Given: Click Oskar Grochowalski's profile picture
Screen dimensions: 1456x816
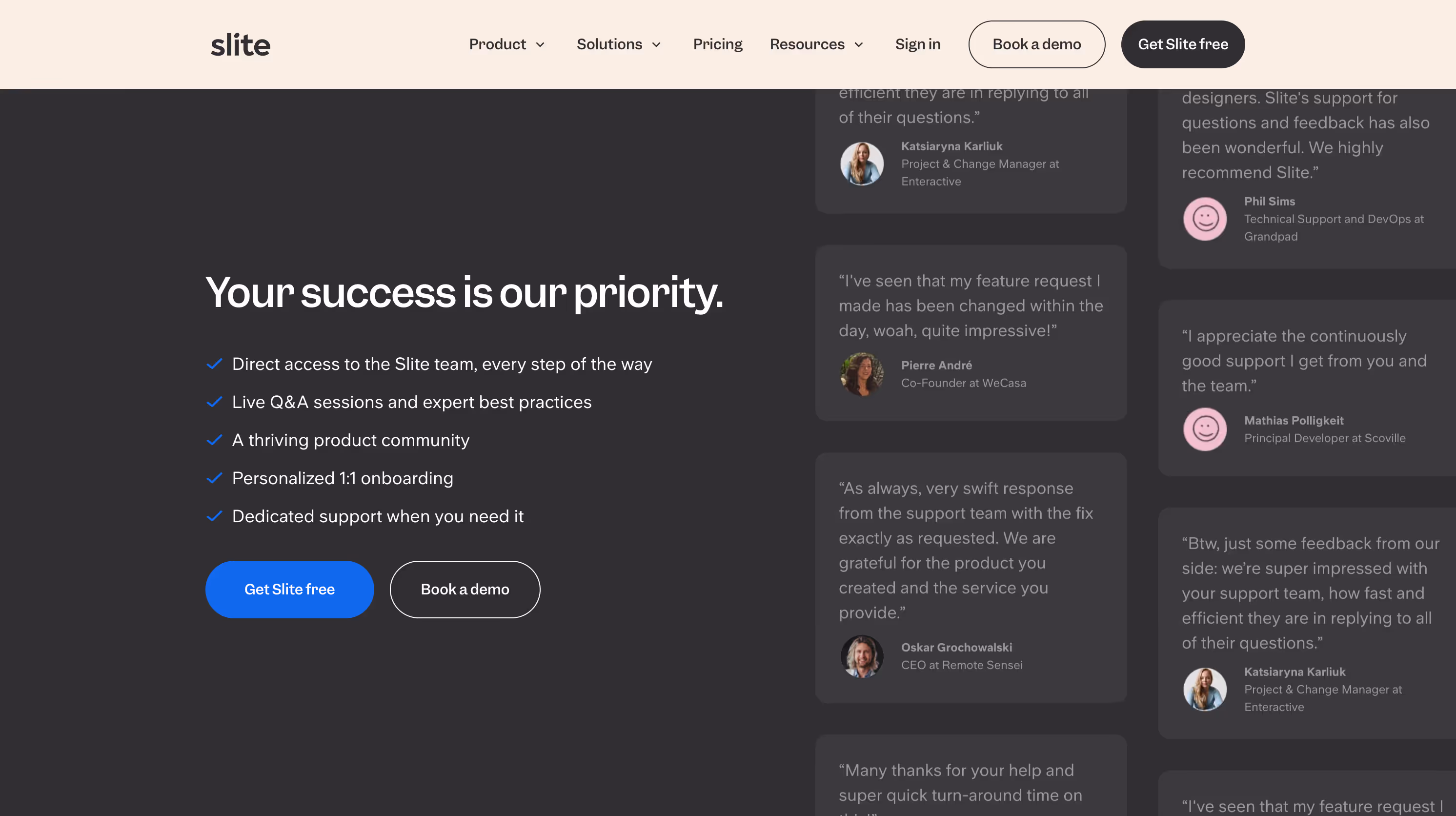Looking at the screenshot, I should (861, 656).
